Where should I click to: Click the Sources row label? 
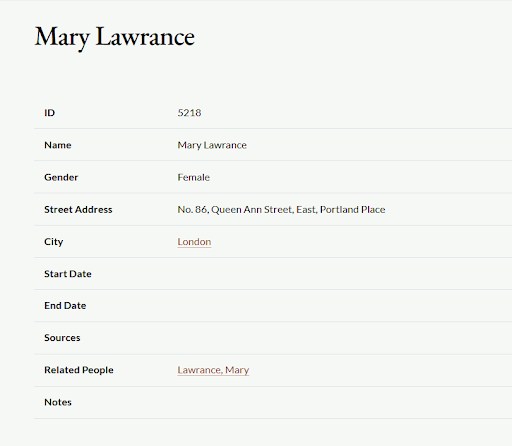coord(62,338)
